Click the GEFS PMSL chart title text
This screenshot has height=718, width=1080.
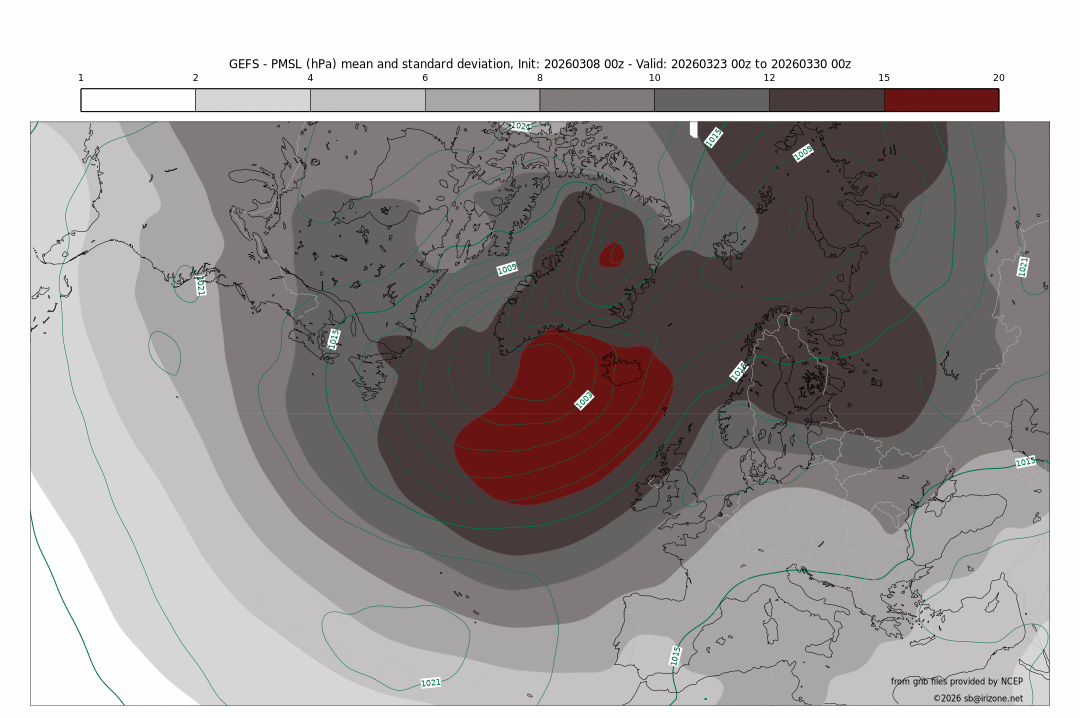539,63
